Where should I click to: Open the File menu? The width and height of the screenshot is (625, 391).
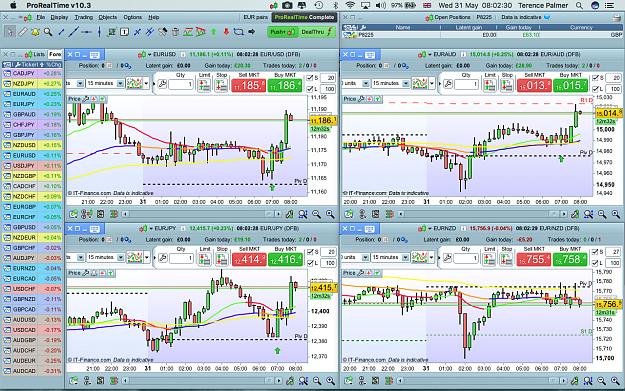[x=41, y=18]
